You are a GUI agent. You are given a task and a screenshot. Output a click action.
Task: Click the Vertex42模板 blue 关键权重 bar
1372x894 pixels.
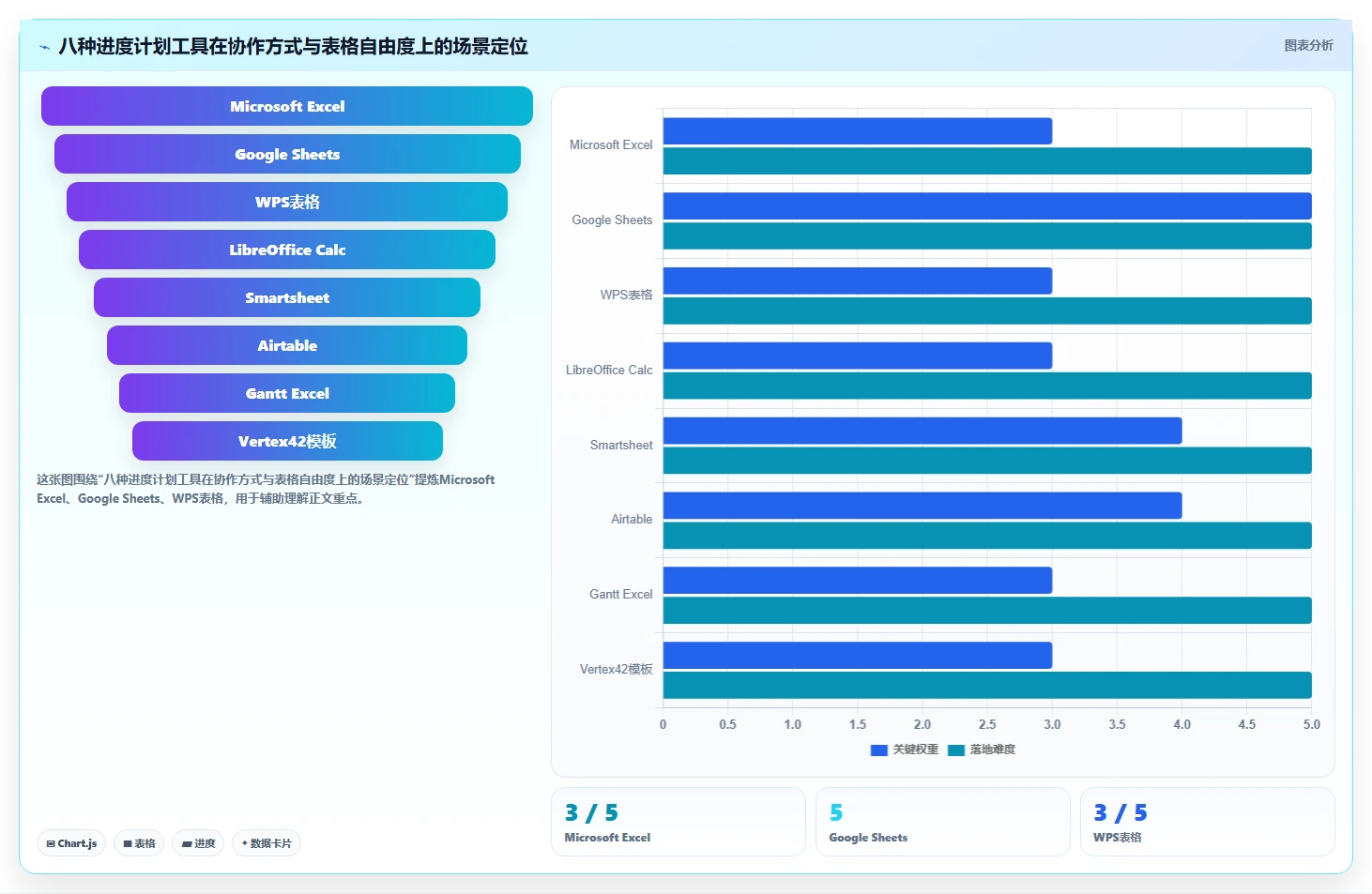click(x=858, y=656)
